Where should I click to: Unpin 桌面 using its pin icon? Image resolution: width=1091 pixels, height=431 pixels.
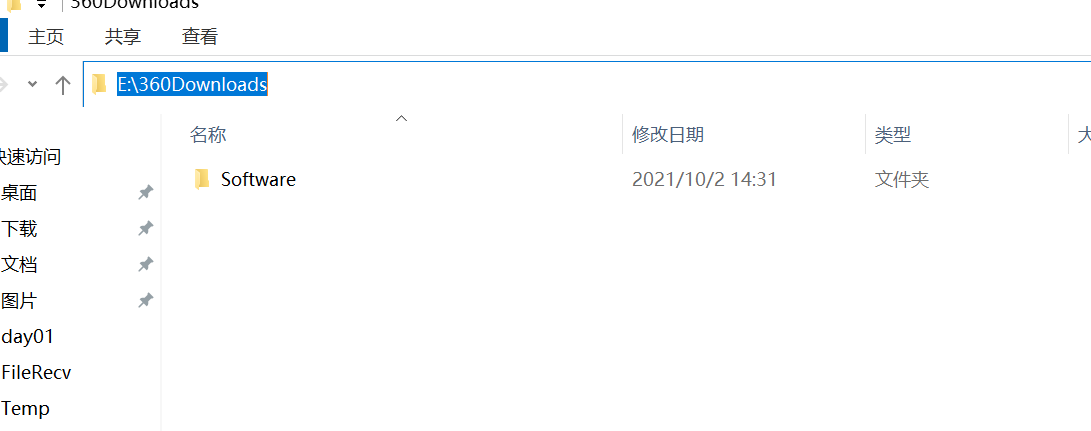[145, 192]
